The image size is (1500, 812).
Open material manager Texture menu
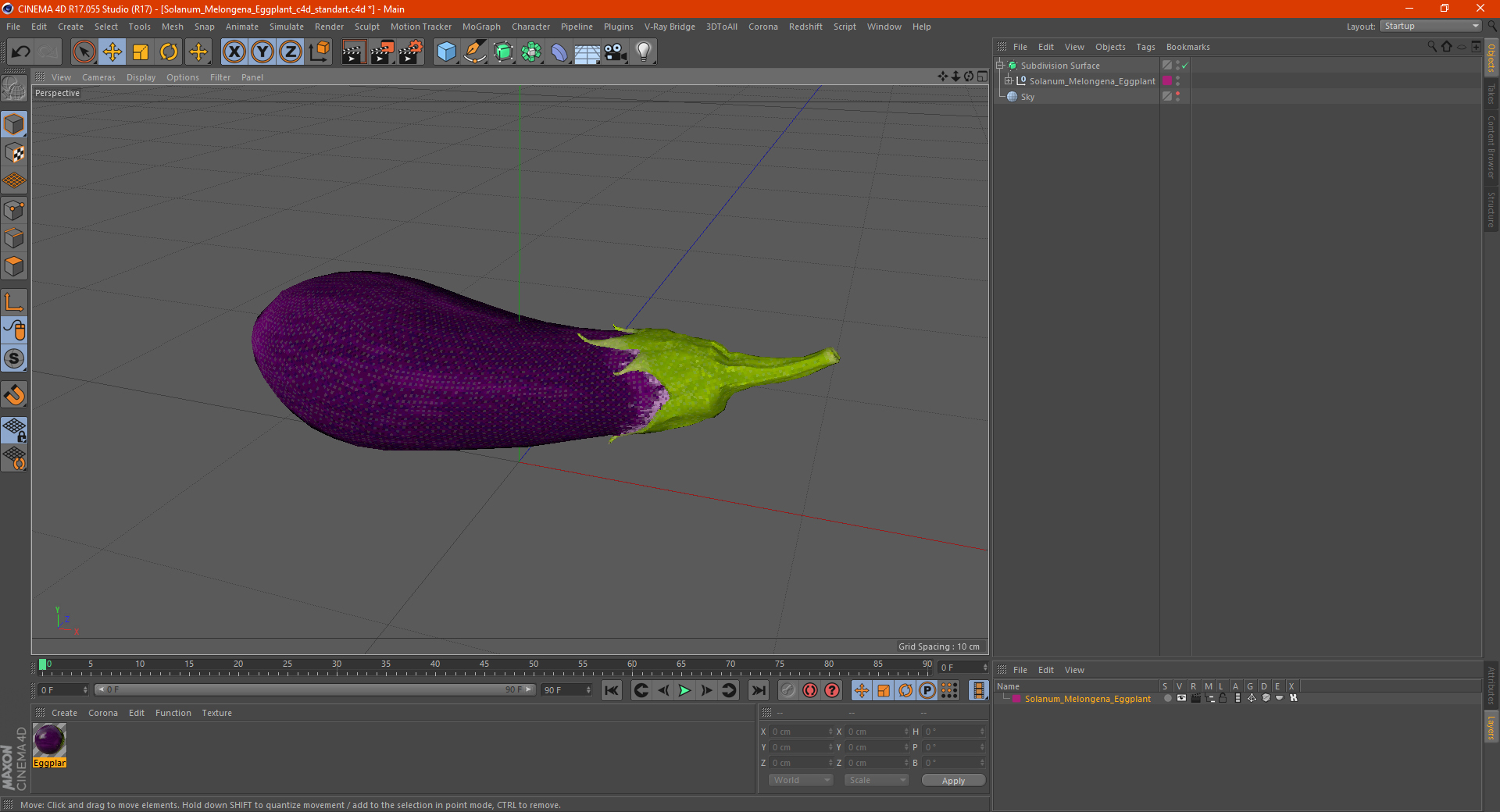[x=216, y=713]
